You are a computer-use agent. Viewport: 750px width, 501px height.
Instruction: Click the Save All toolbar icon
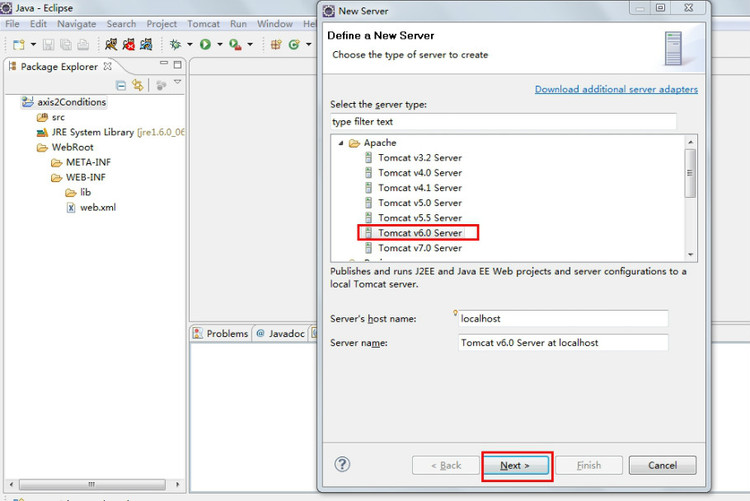click(x=66, y=45)
